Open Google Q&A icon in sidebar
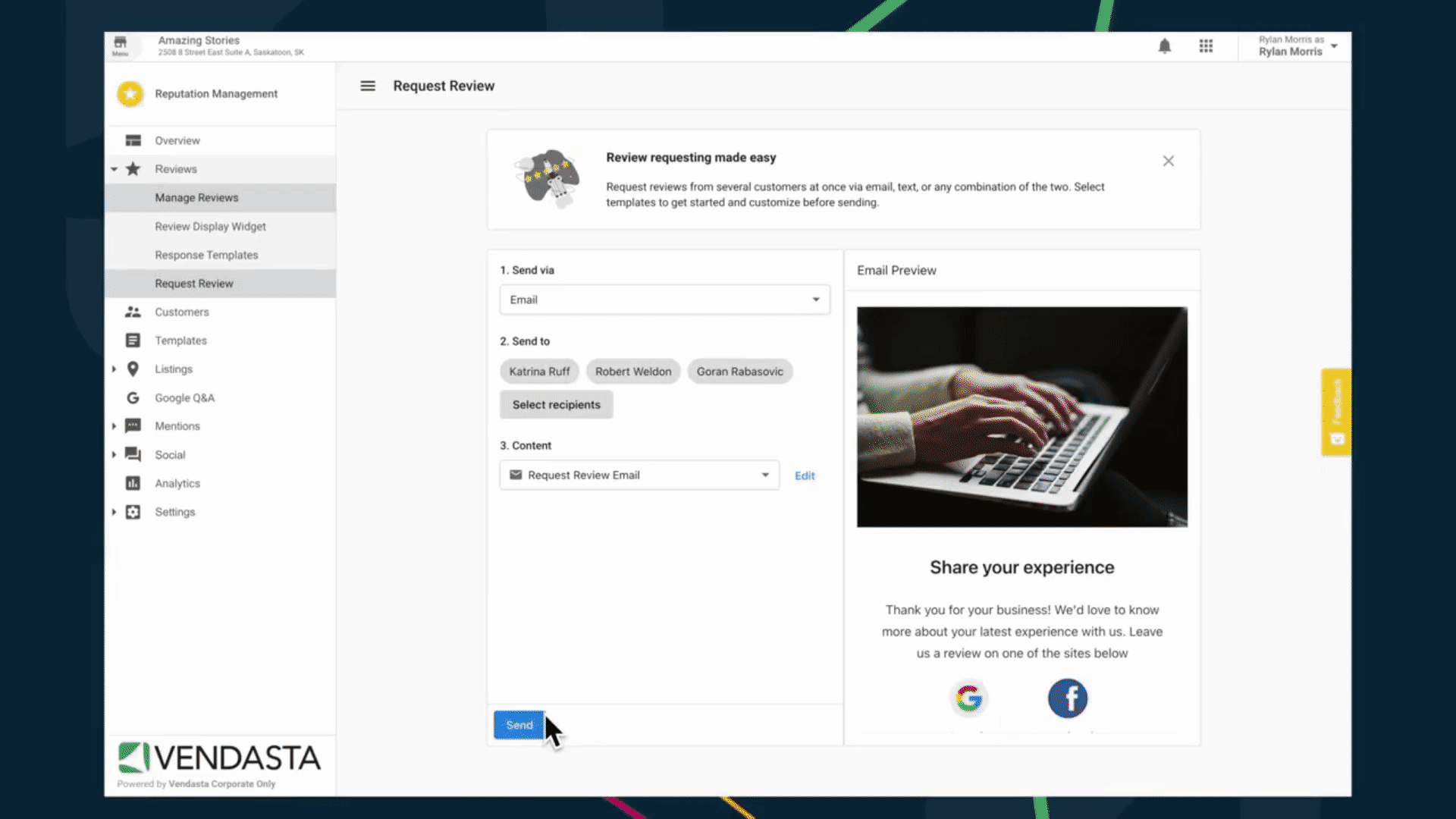Image resolution: width=1456 pixels, height=819 pixels. point(133,397)
